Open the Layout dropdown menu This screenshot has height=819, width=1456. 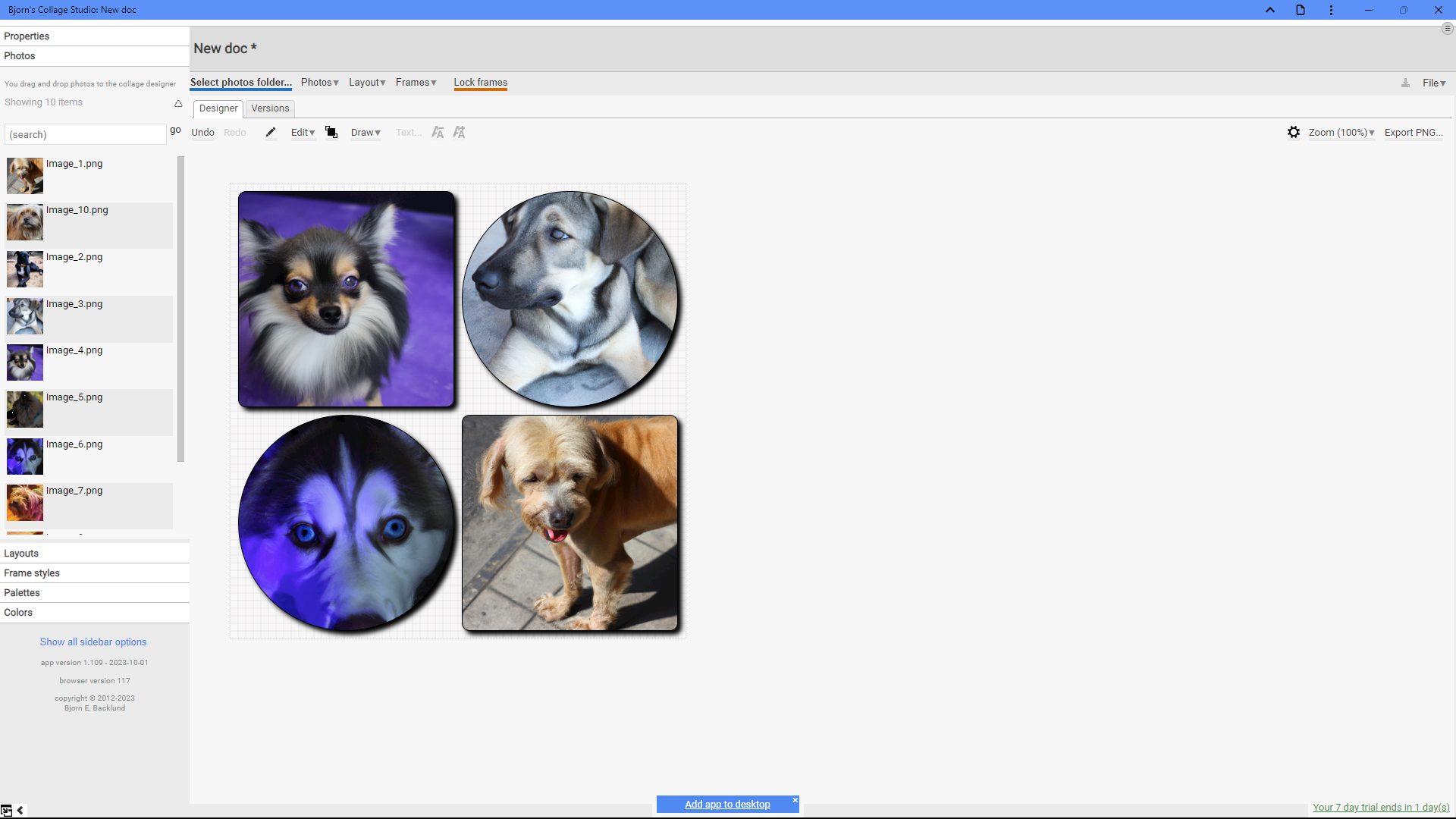(367, 83)
